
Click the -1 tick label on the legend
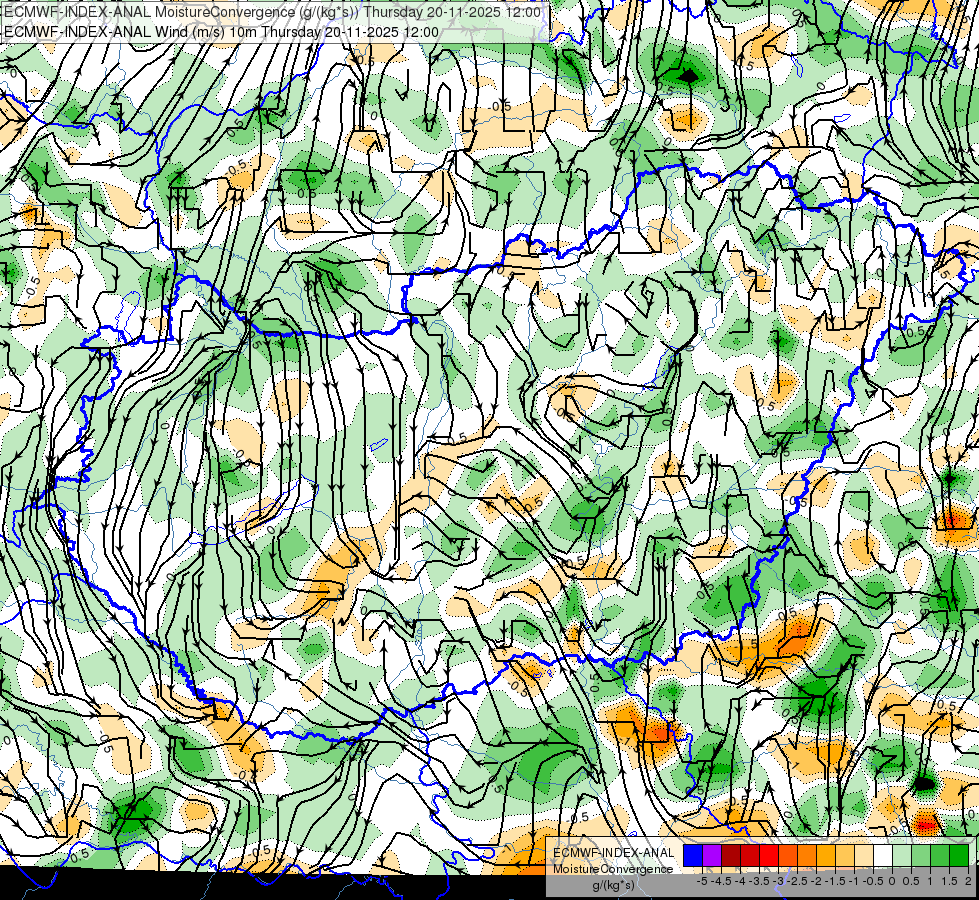coord(854,881)
